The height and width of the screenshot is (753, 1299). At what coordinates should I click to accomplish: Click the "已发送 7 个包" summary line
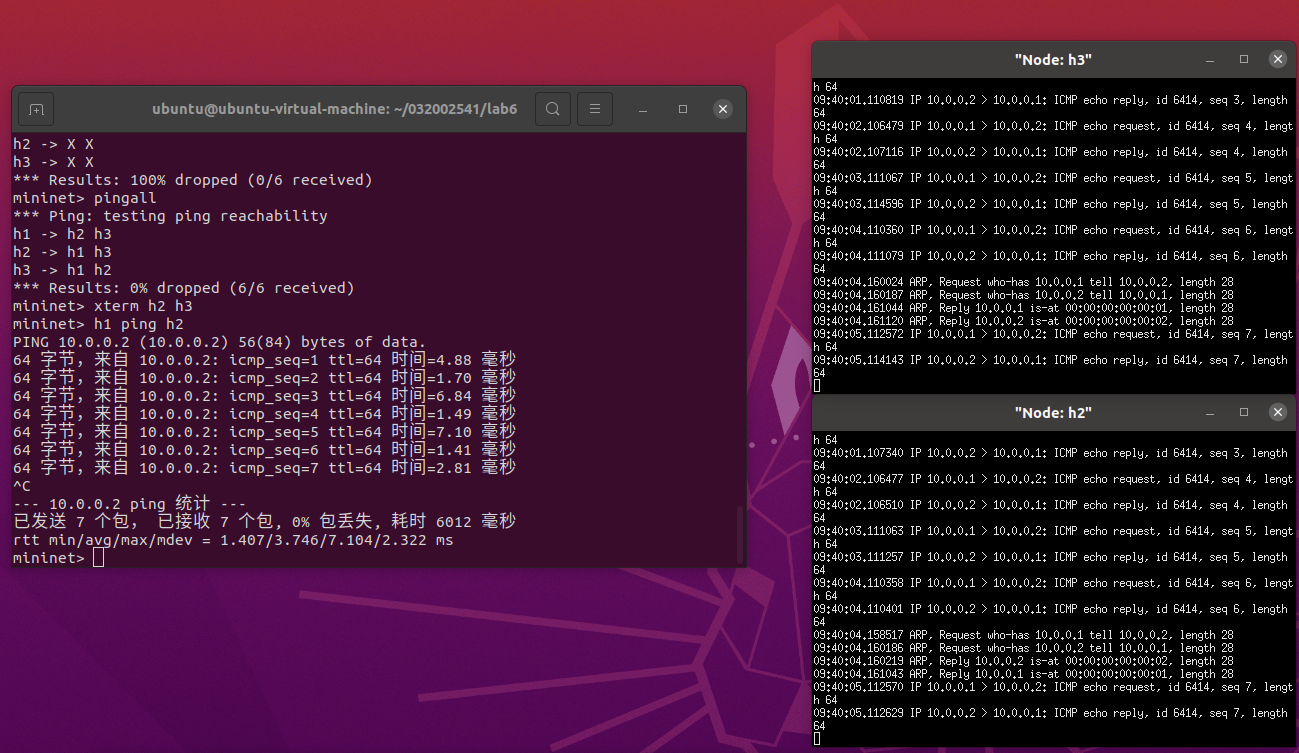pyautogui.click(x=265, y=522)
